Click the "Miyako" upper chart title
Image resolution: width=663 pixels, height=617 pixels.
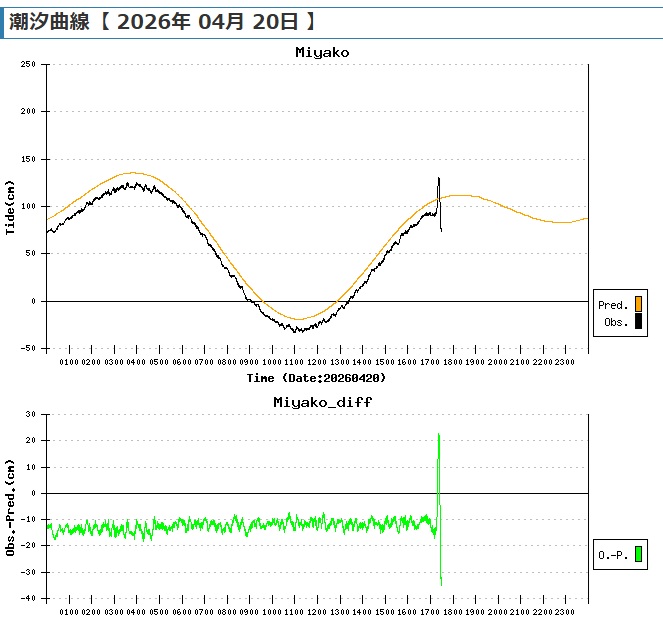(322, 52)
